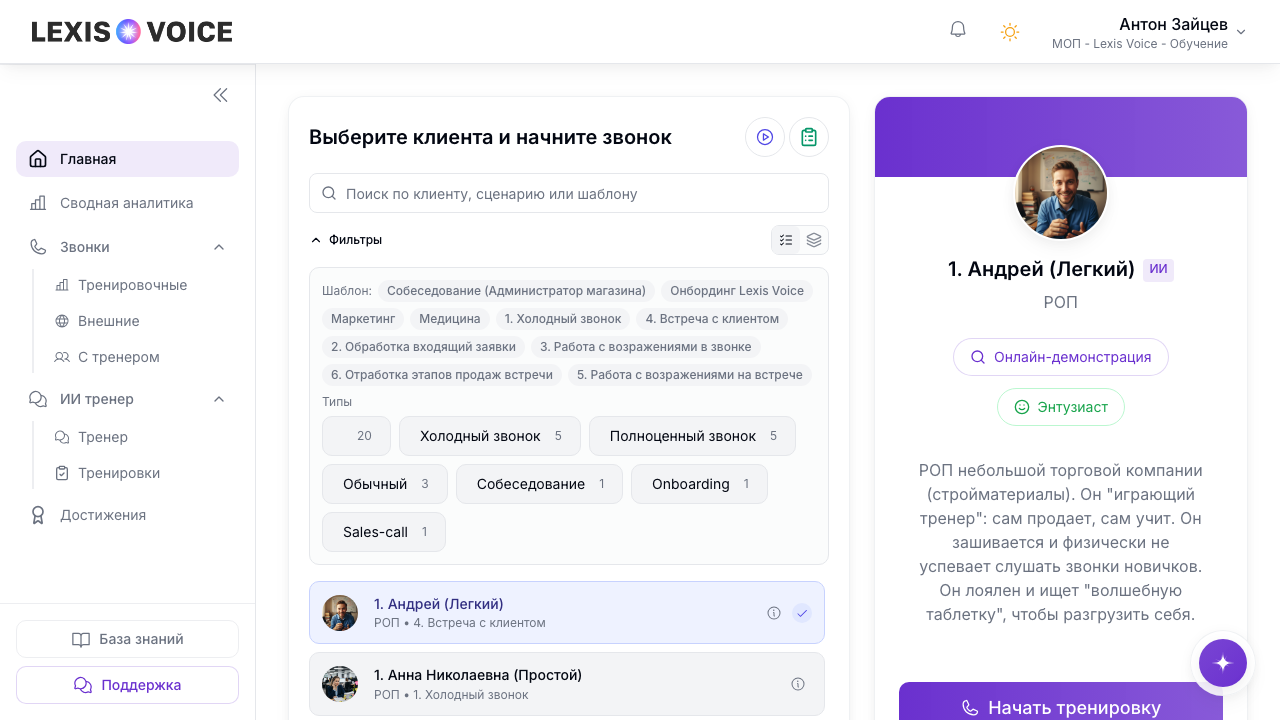Open the notifications bell
The height and width of the screenshot is (720, 1280).
[x=958, y=30]
